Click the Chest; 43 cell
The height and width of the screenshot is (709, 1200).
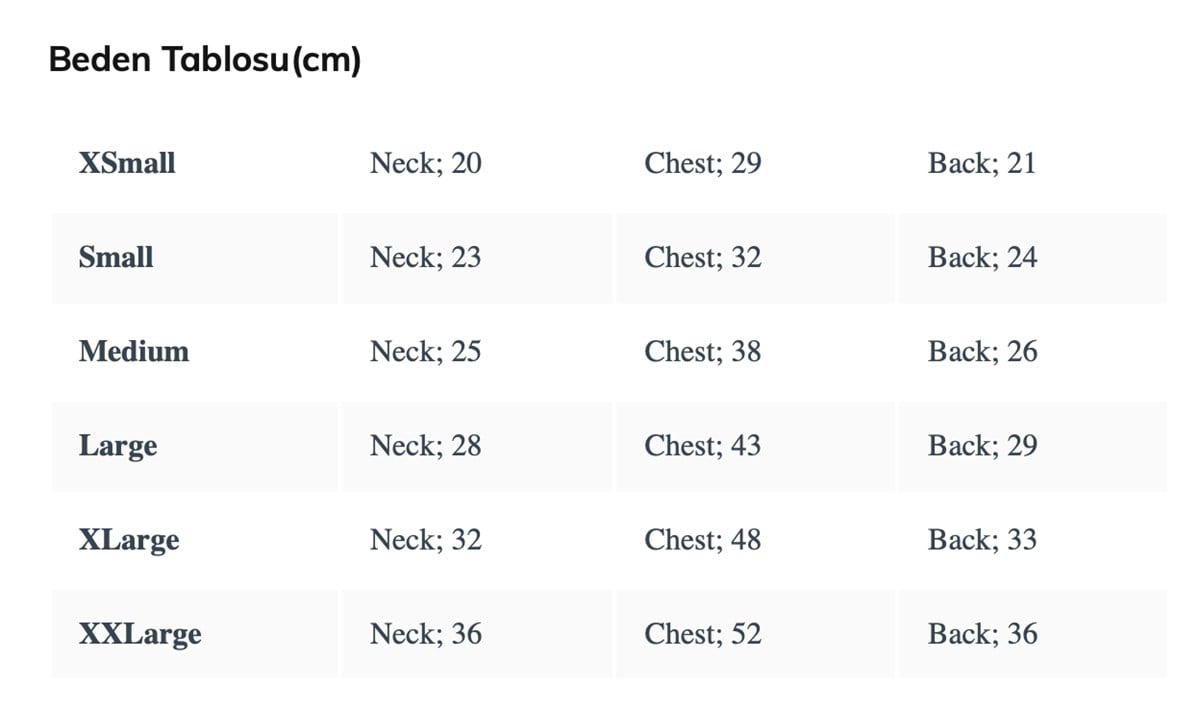702,446
